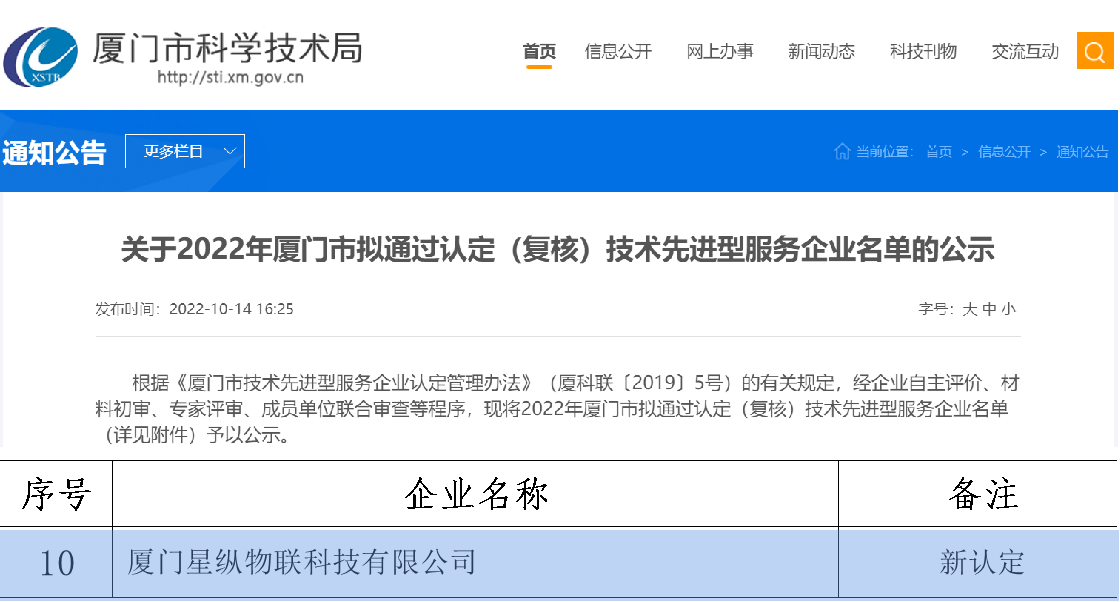Viewport: 1120px width, 602px height.
Task: Go to 网上办事 in the top navigation
Action: 720,52
